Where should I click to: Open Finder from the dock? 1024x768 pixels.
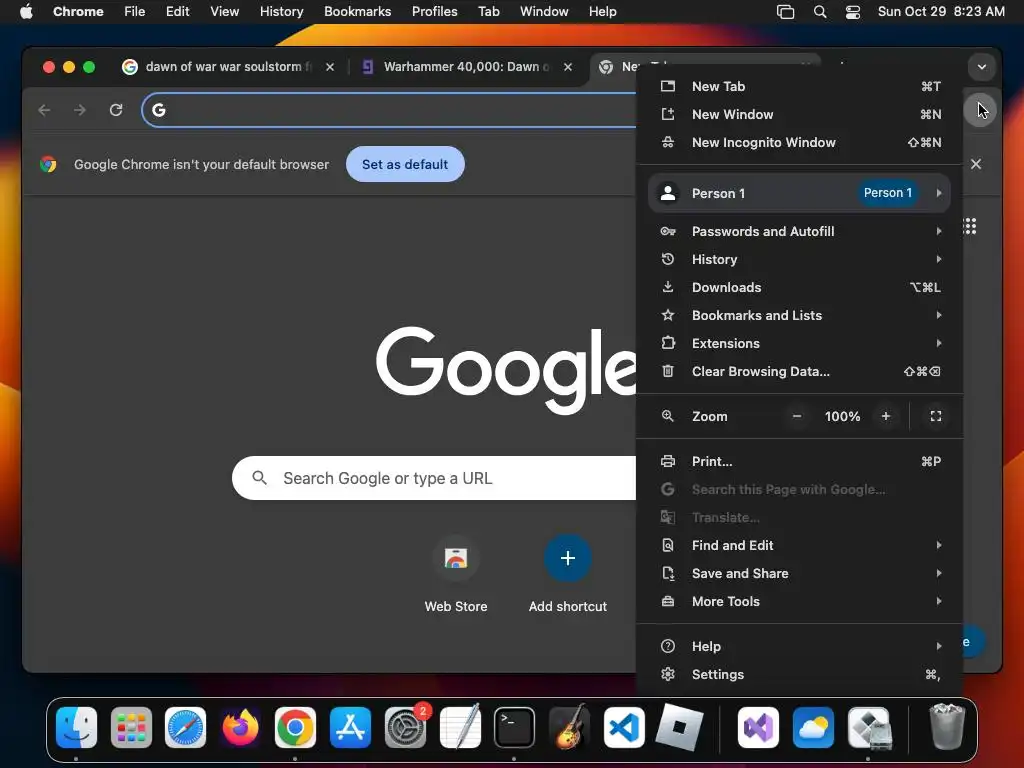pyautogui.click(x=76, y=727)
